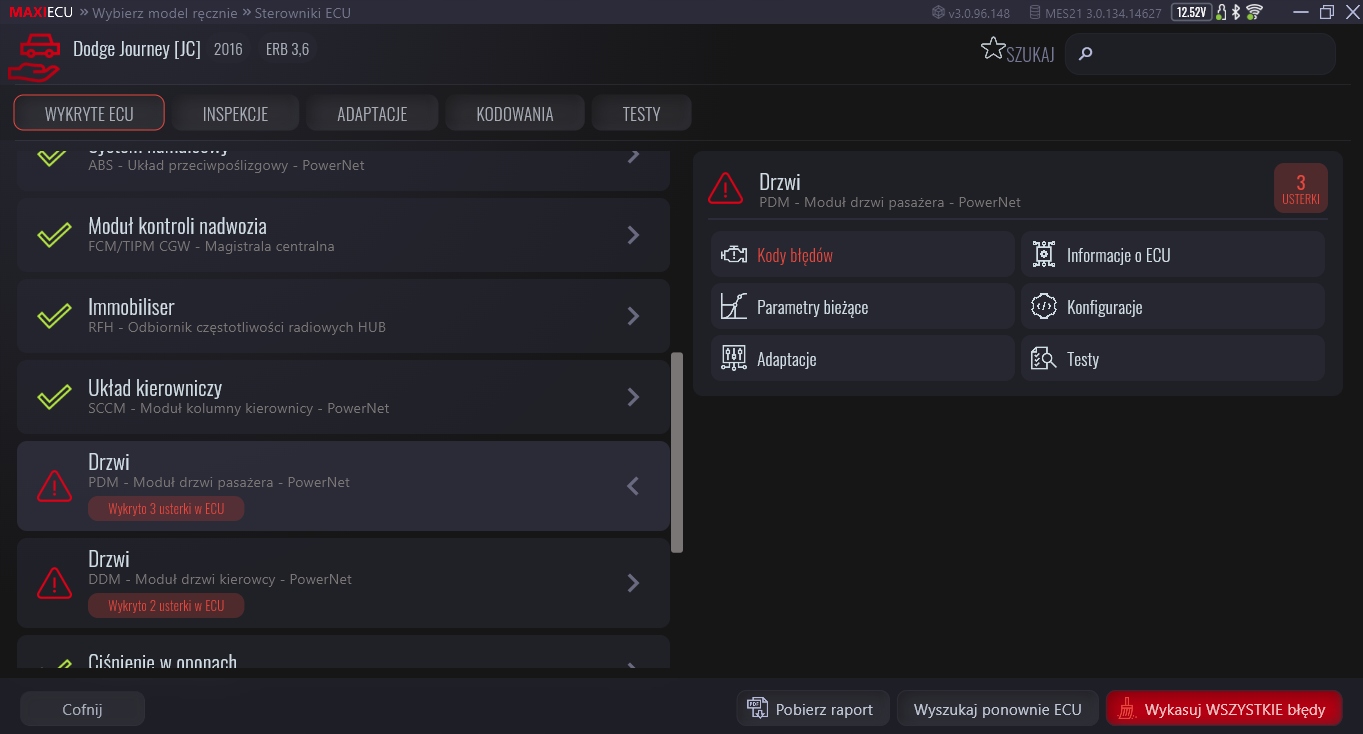1363x734 pixels.
Task: Click the green checkmark beside Immobiliser
Action: point(54,316)
